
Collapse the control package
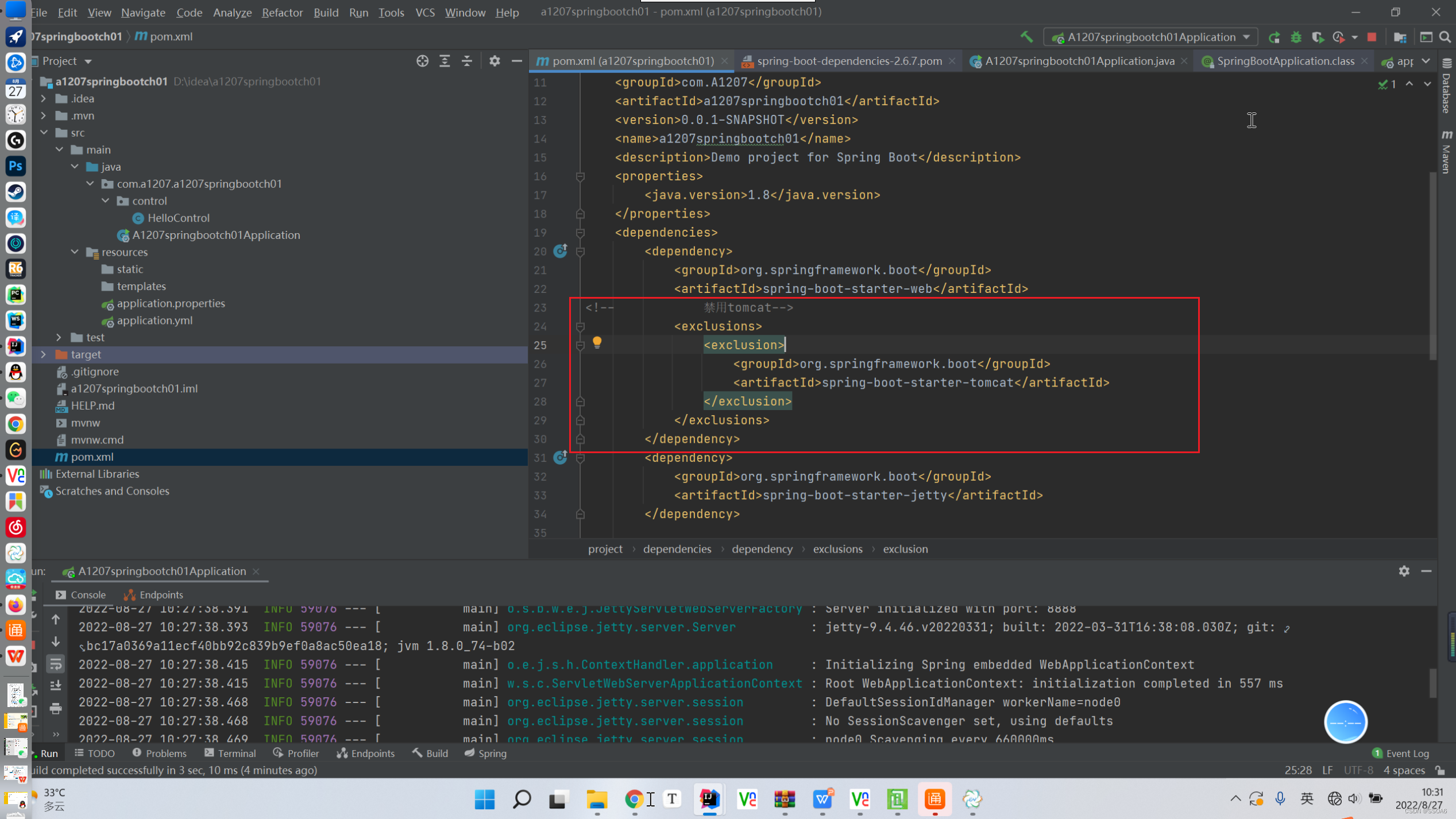click(x=106, y=201)
